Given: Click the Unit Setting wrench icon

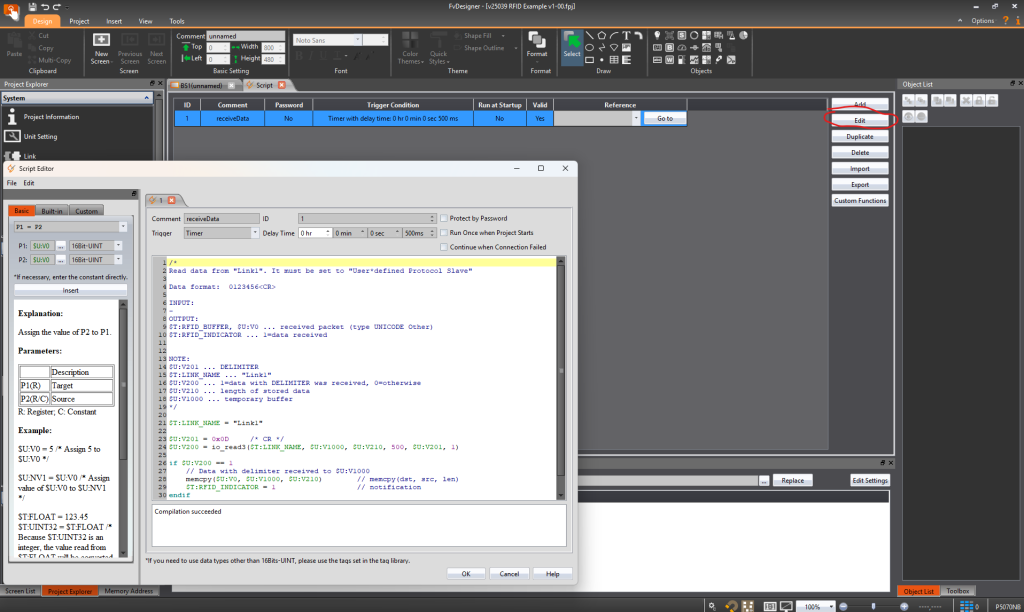Looking at the screenshot, I should 13,136.
